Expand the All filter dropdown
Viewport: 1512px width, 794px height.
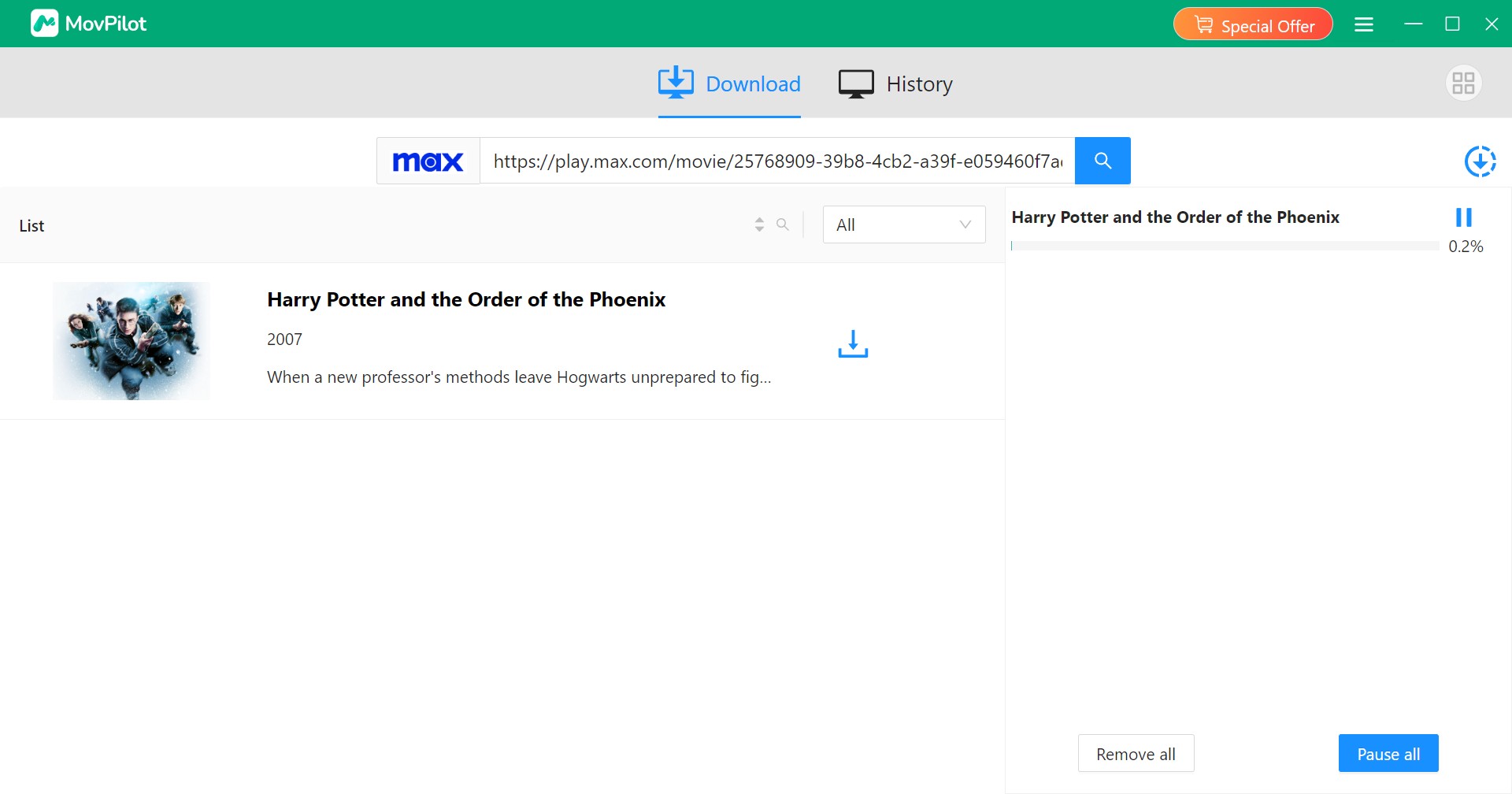pos(904,224)
